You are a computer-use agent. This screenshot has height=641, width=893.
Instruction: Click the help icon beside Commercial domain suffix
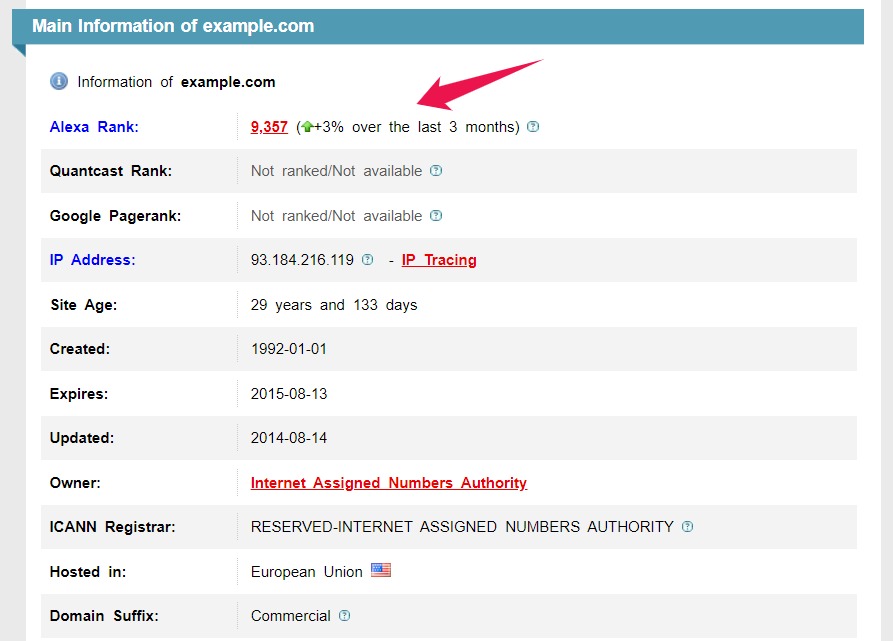[345, 615]
